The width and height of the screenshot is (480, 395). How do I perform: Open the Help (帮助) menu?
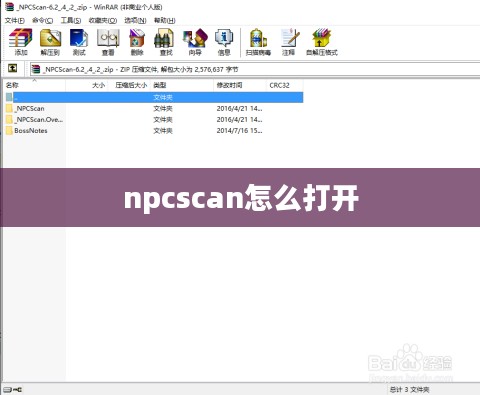click(x=164, y=20)
